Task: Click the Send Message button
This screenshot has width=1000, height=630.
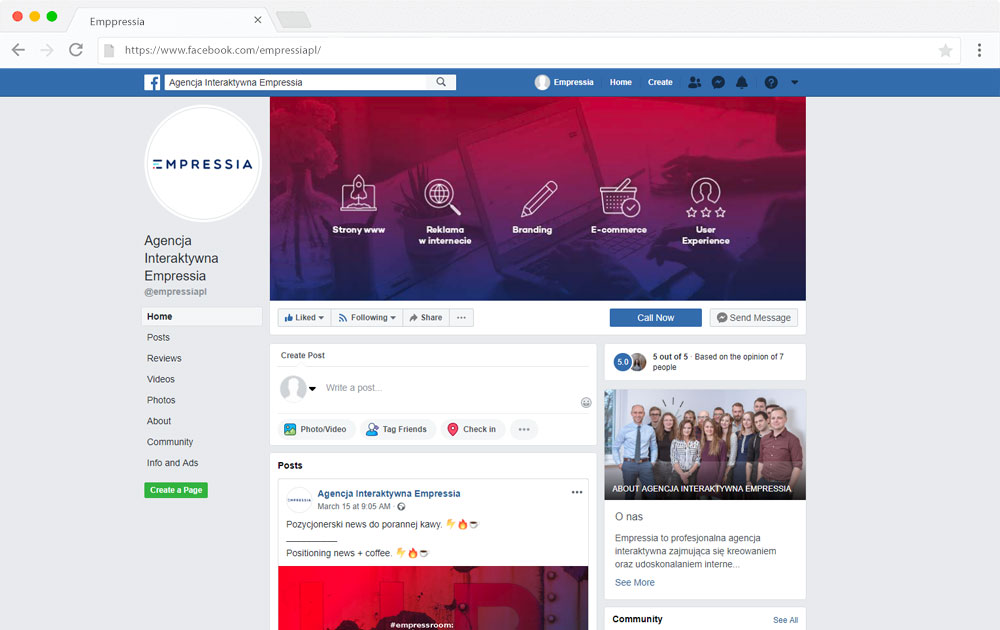Action: tap(754, 318)
